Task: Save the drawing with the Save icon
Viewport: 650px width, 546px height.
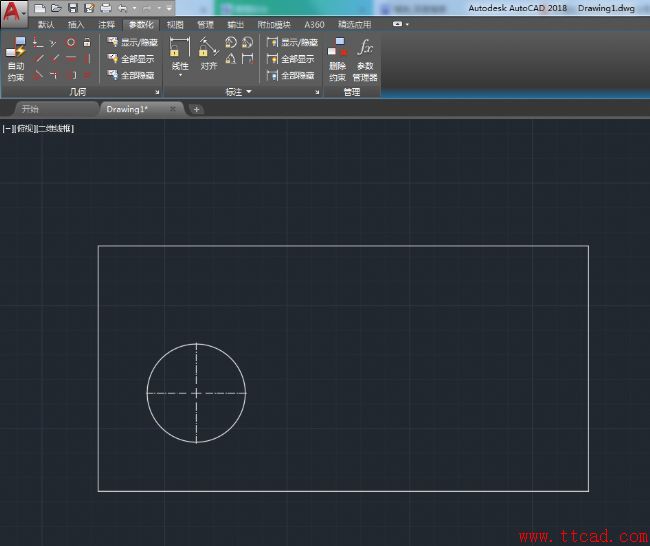Action: click(x=73, y=8)
